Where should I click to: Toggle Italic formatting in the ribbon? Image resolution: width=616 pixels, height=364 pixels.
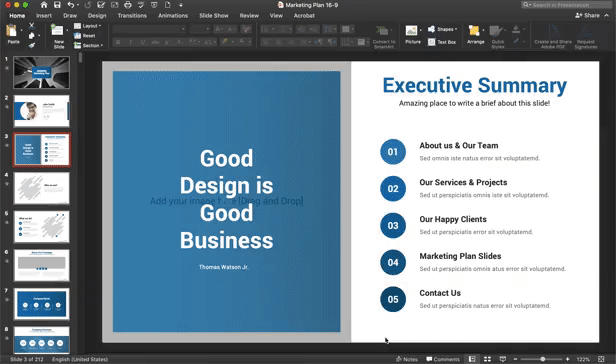point(130,42)
